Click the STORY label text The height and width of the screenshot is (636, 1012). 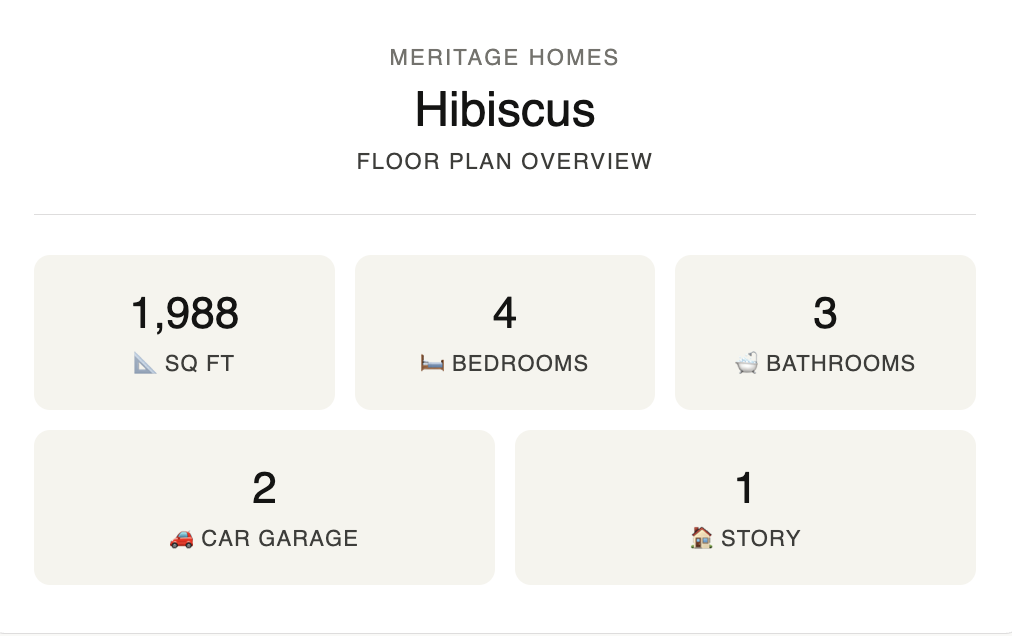761,539
